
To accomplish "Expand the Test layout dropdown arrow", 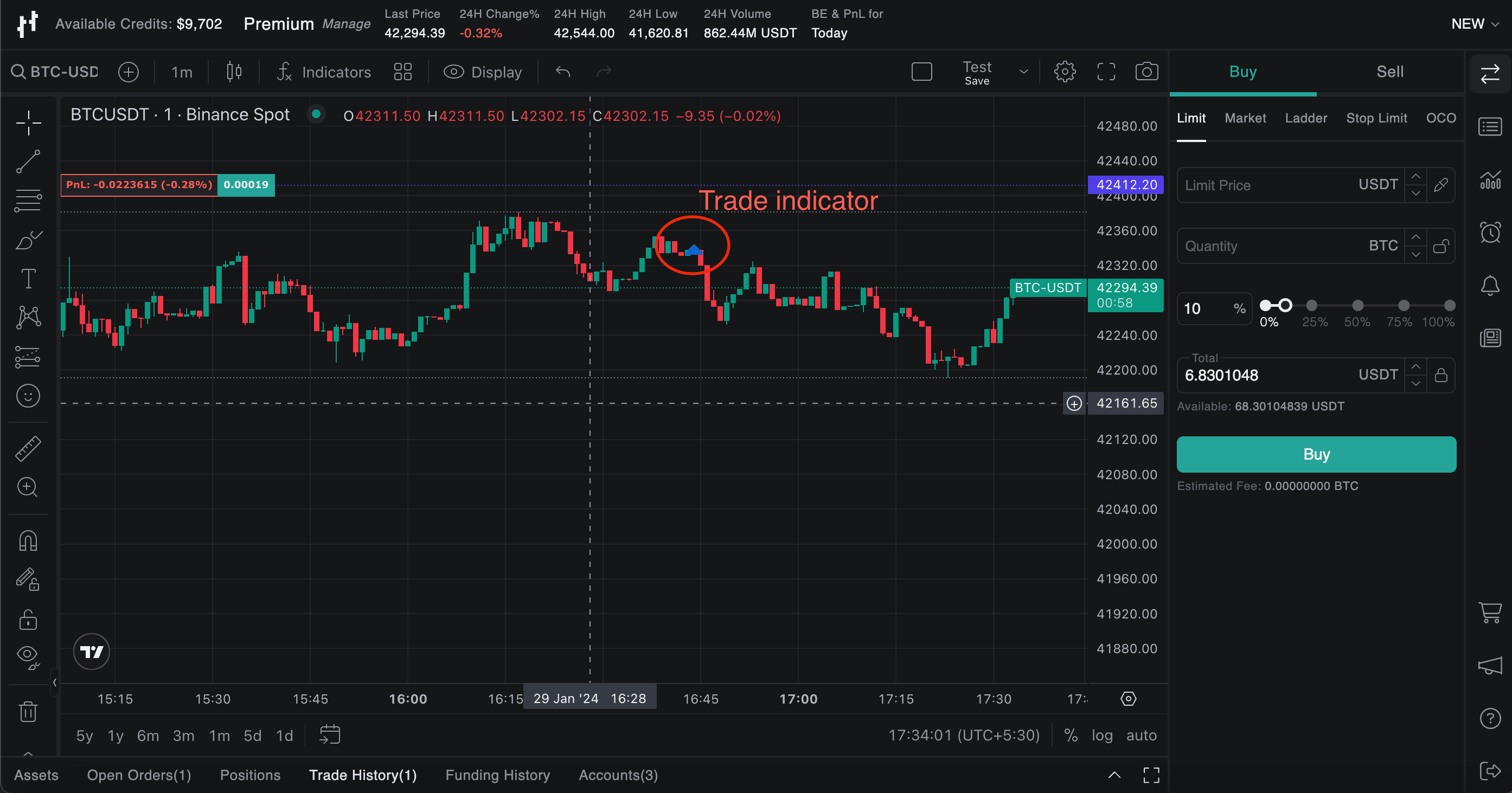I will (1024, 72).
